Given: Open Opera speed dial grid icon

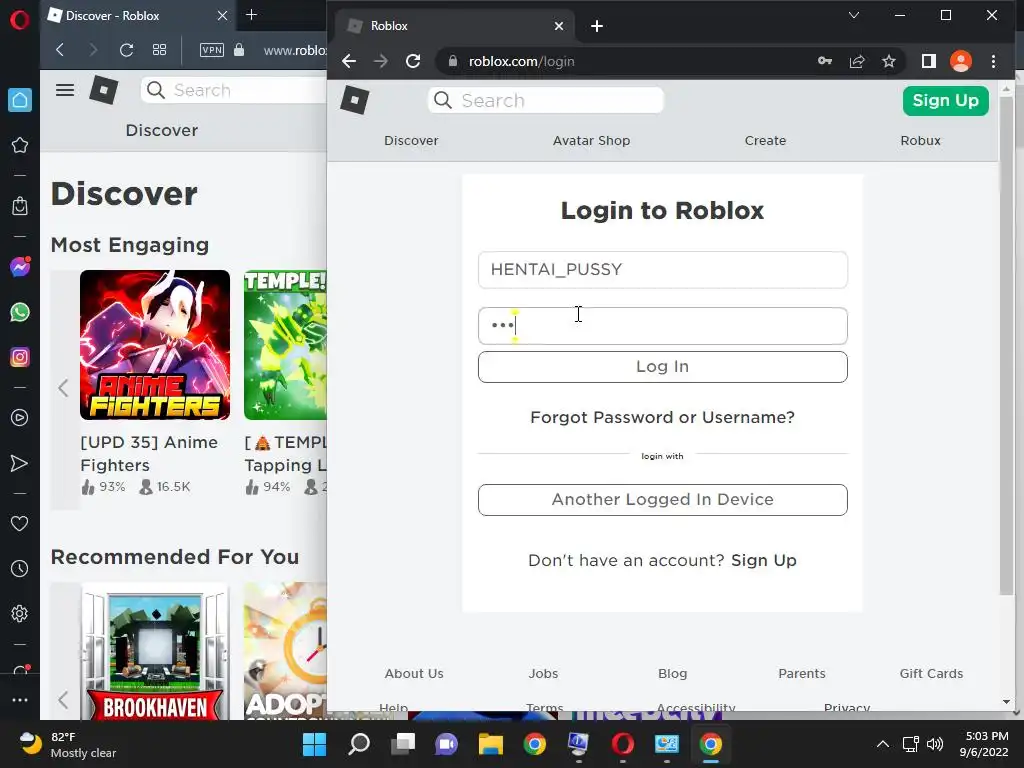Looking at the screenshot, I should (159, 50).
